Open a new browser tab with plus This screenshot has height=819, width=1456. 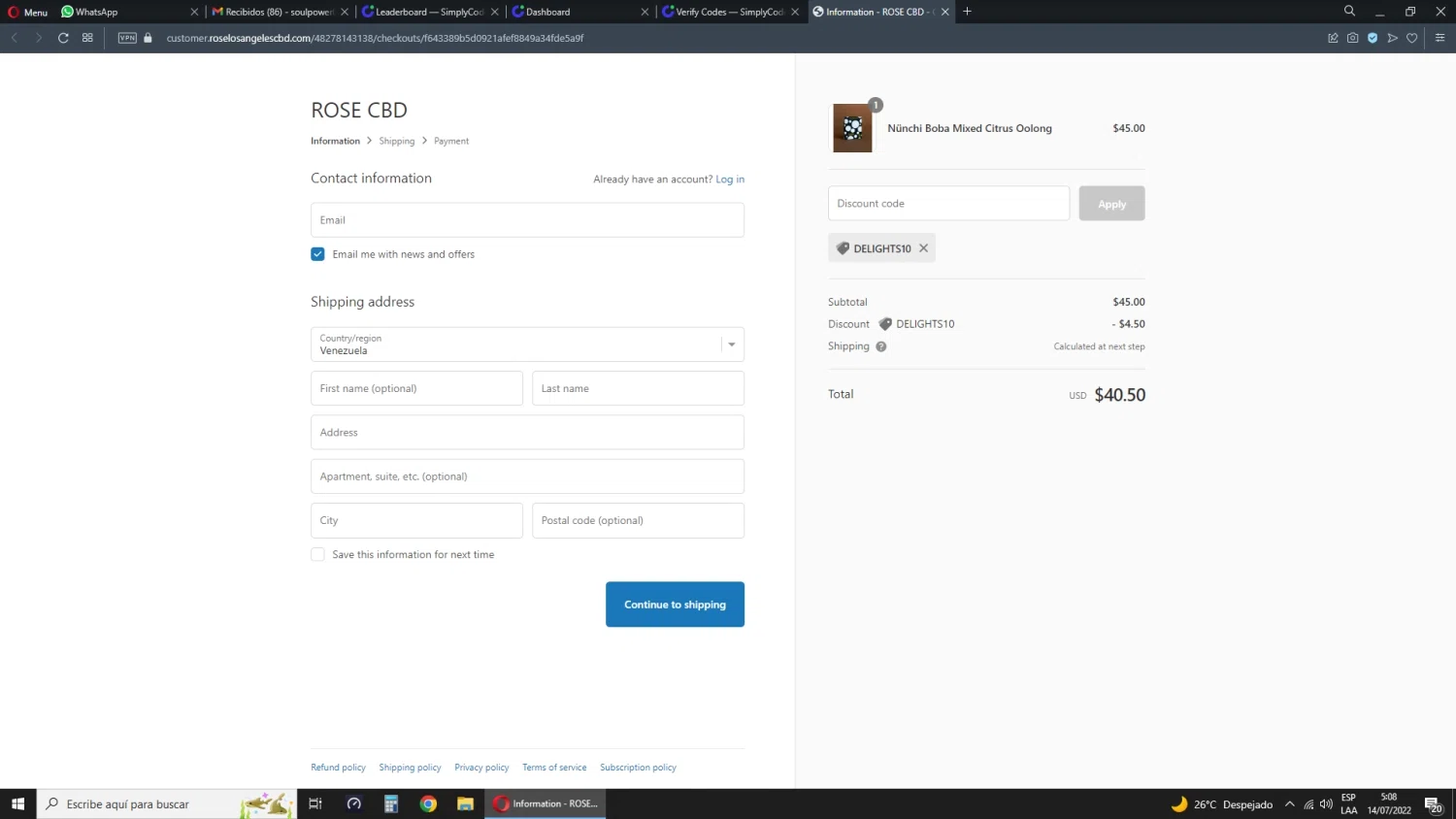pyautogui.click(x=967, y=12)
